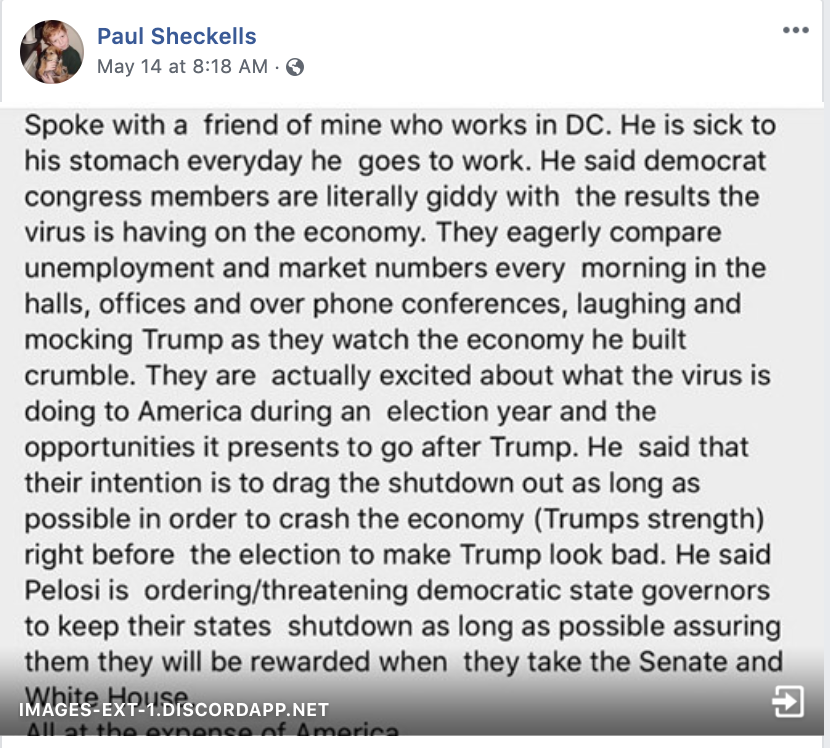Click the line beginning 'unemployment and market numbers'

(x=395, y=268)
